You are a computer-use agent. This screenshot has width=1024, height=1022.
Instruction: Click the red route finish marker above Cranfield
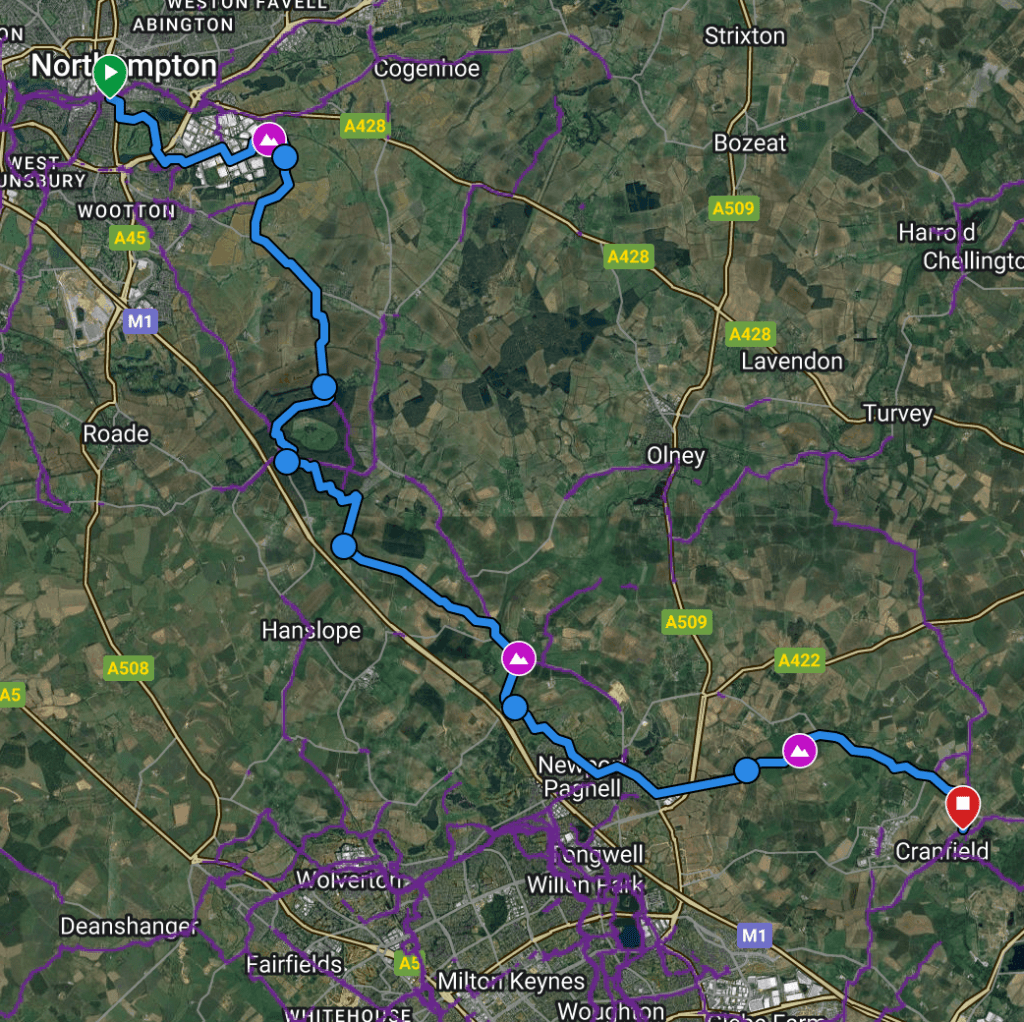click(963, 806)
